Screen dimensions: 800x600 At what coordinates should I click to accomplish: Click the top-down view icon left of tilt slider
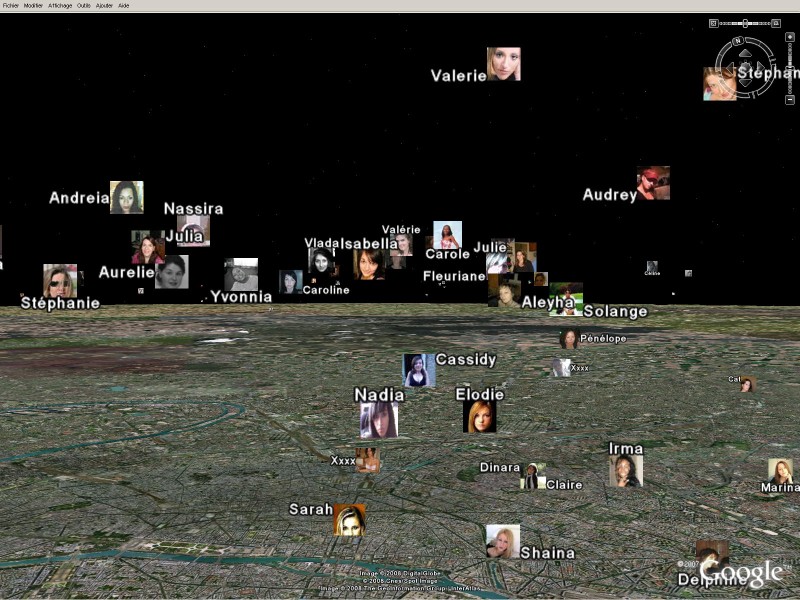click(x=714, y=23)
